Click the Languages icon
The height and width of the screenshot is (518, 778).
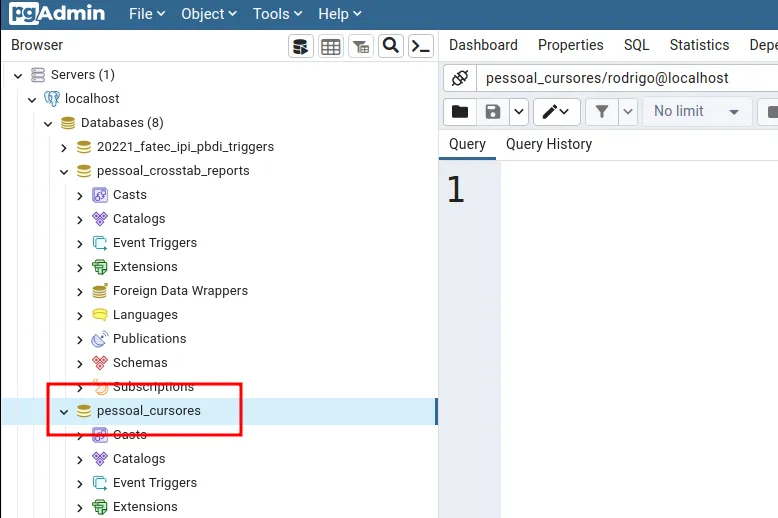point(100,315)
